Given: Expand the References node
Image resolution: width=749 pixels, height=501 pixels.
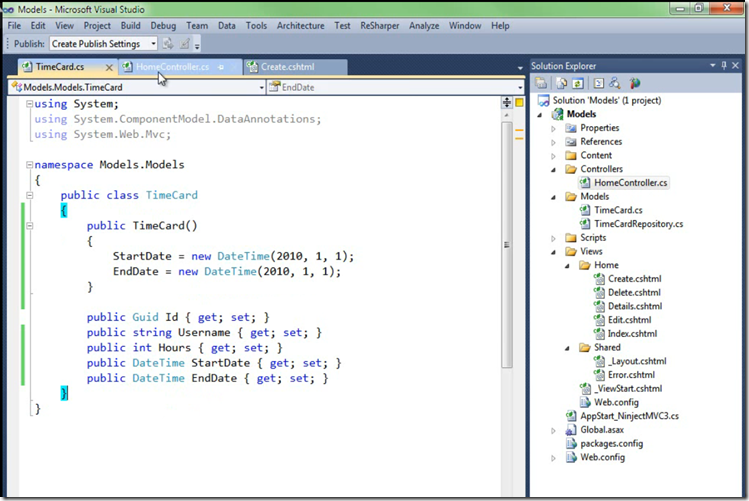Looking at the screenshot, I should click(x=554, y=142).
